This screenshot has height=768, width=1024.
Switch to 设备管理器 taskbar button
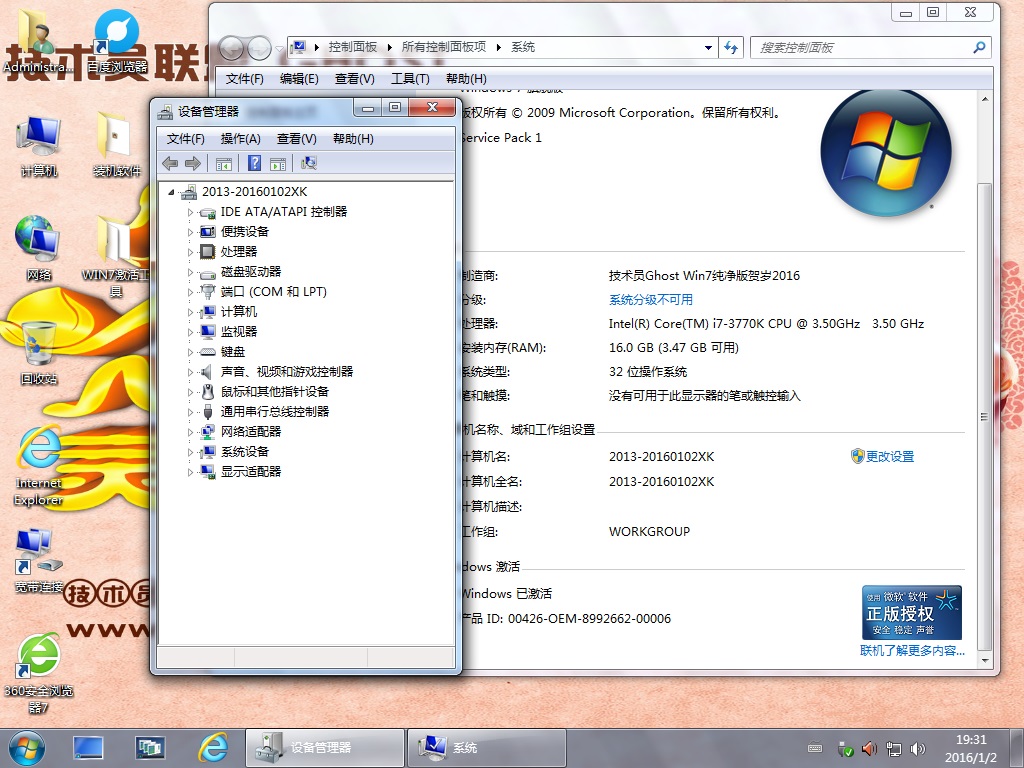325,748
